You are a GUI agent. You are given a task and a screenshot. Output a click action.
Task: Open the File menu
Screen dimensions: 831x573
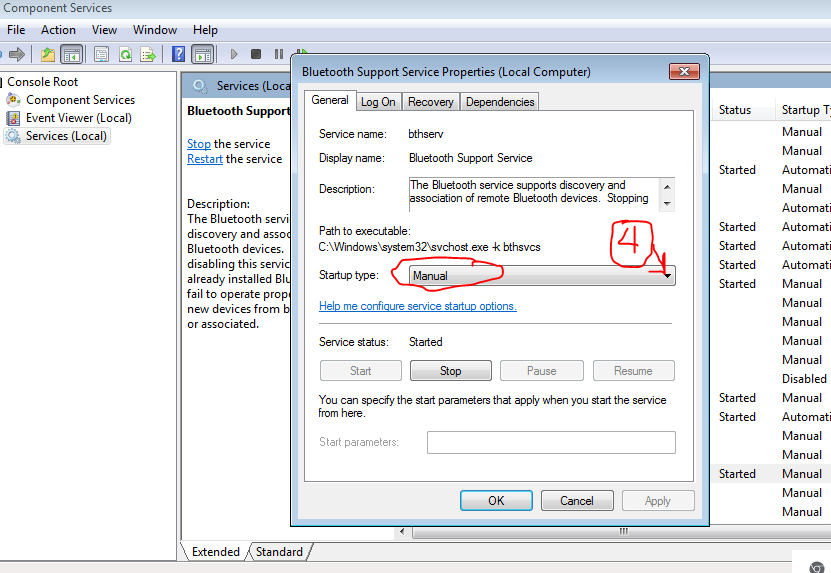(16, 30)
